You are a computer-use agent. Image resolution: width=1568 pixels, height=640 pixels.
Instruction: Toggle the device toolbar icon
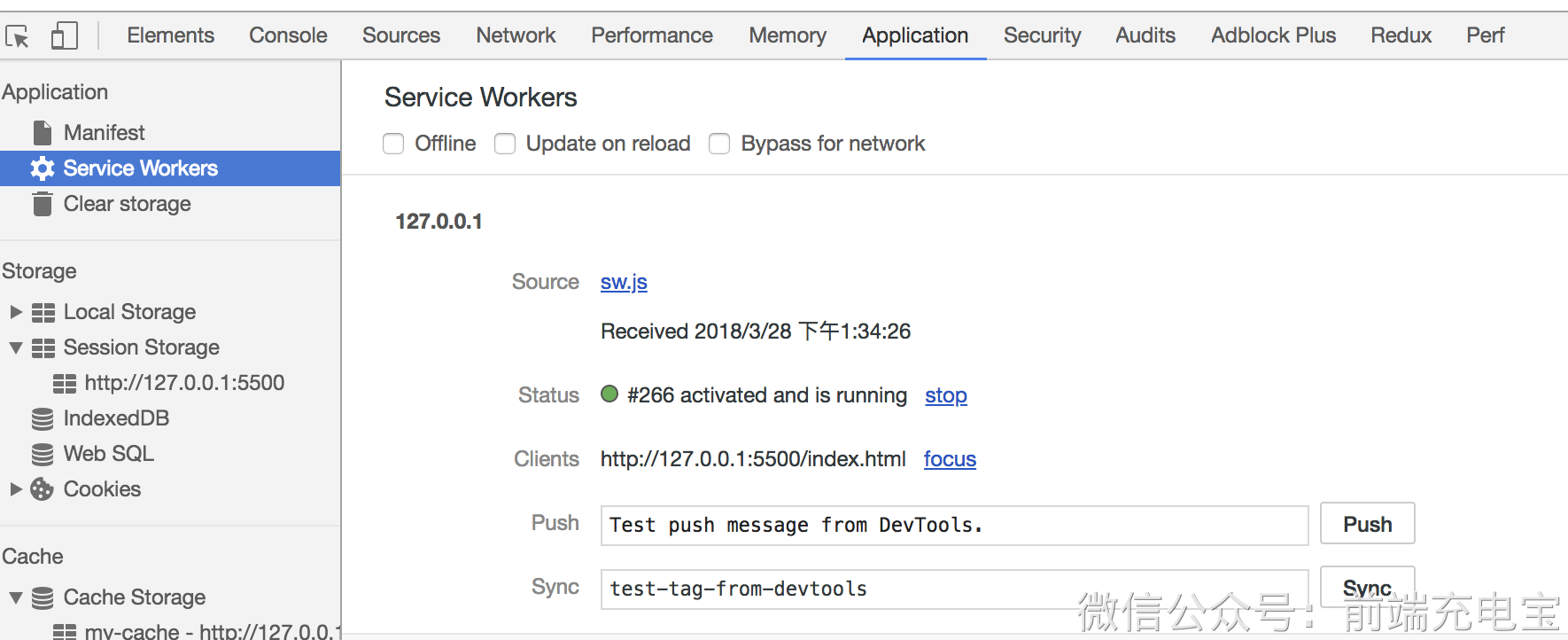coord(64,35)
